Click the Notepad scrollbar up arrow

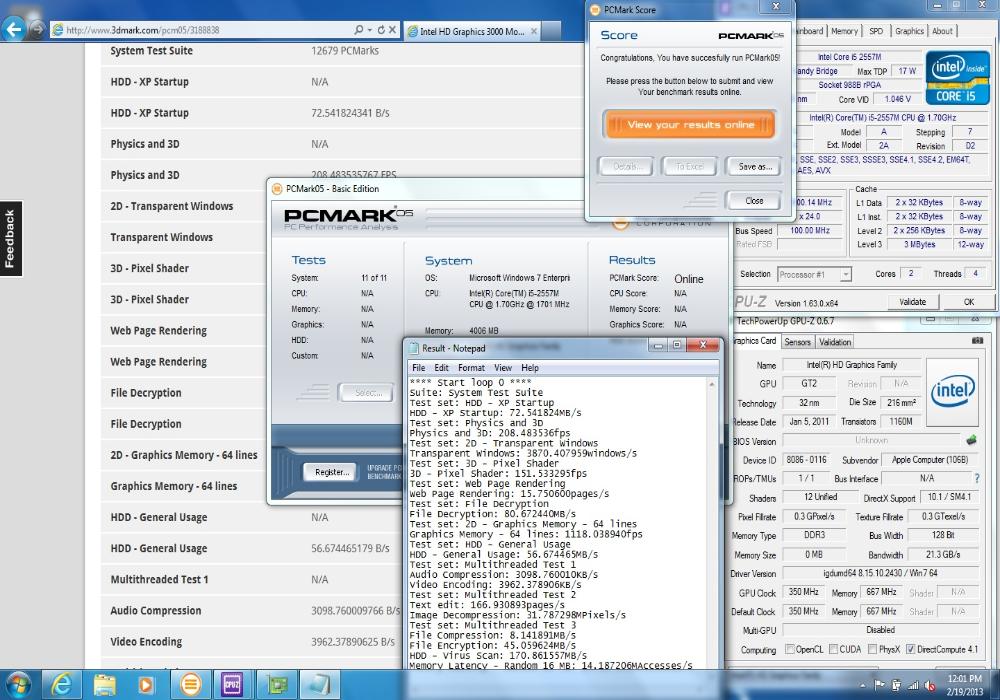tap(712, 384)
